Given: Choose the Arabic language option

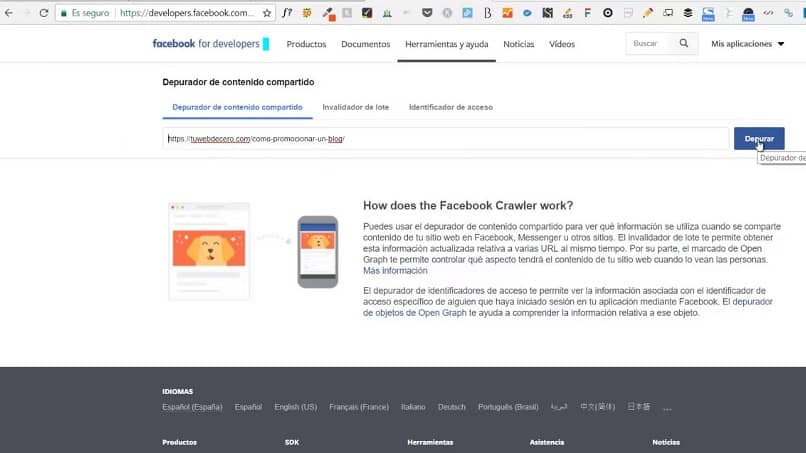Looking at the screenshot, I should tap(559, 407).
